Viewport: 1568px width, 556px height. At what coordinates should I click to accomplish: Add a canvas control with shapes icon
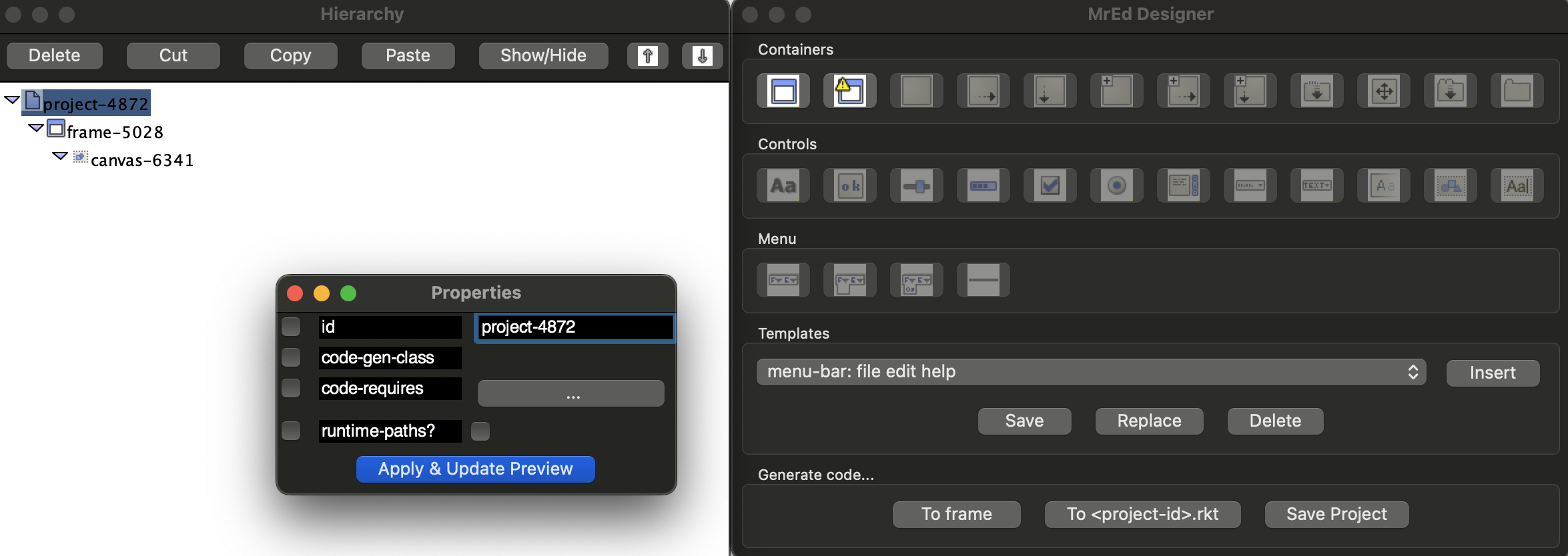pyautogui.click(x=1451, y=185)
